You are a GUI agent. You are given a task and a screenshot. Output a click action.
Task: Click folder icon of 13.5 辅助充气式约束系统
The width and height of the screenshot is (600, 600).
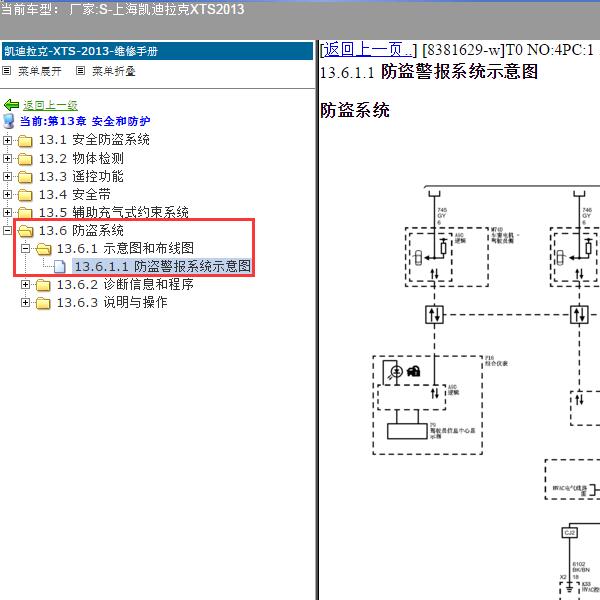[25, 212]
